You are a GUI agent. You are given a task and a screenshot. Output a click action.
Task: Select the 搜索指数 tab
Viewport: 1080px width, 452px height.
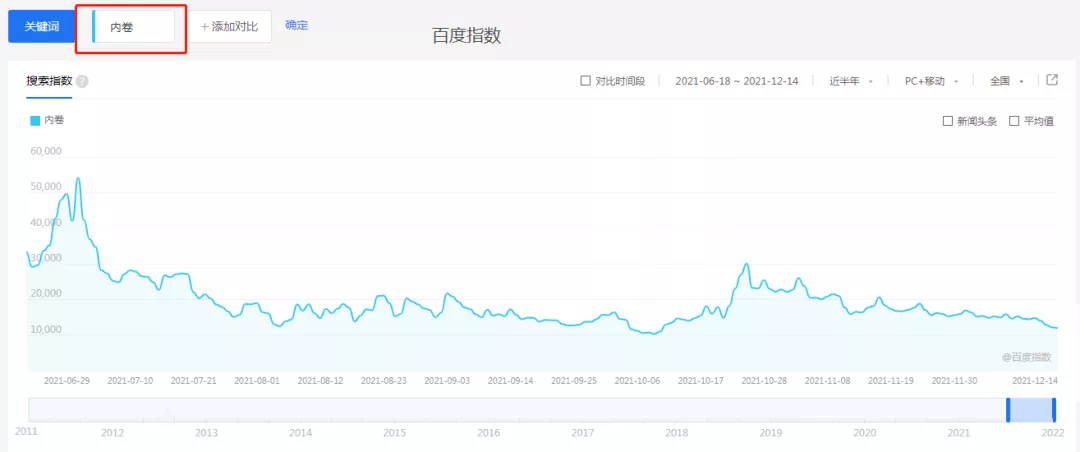pyautogui.click(x=49, y=81)
